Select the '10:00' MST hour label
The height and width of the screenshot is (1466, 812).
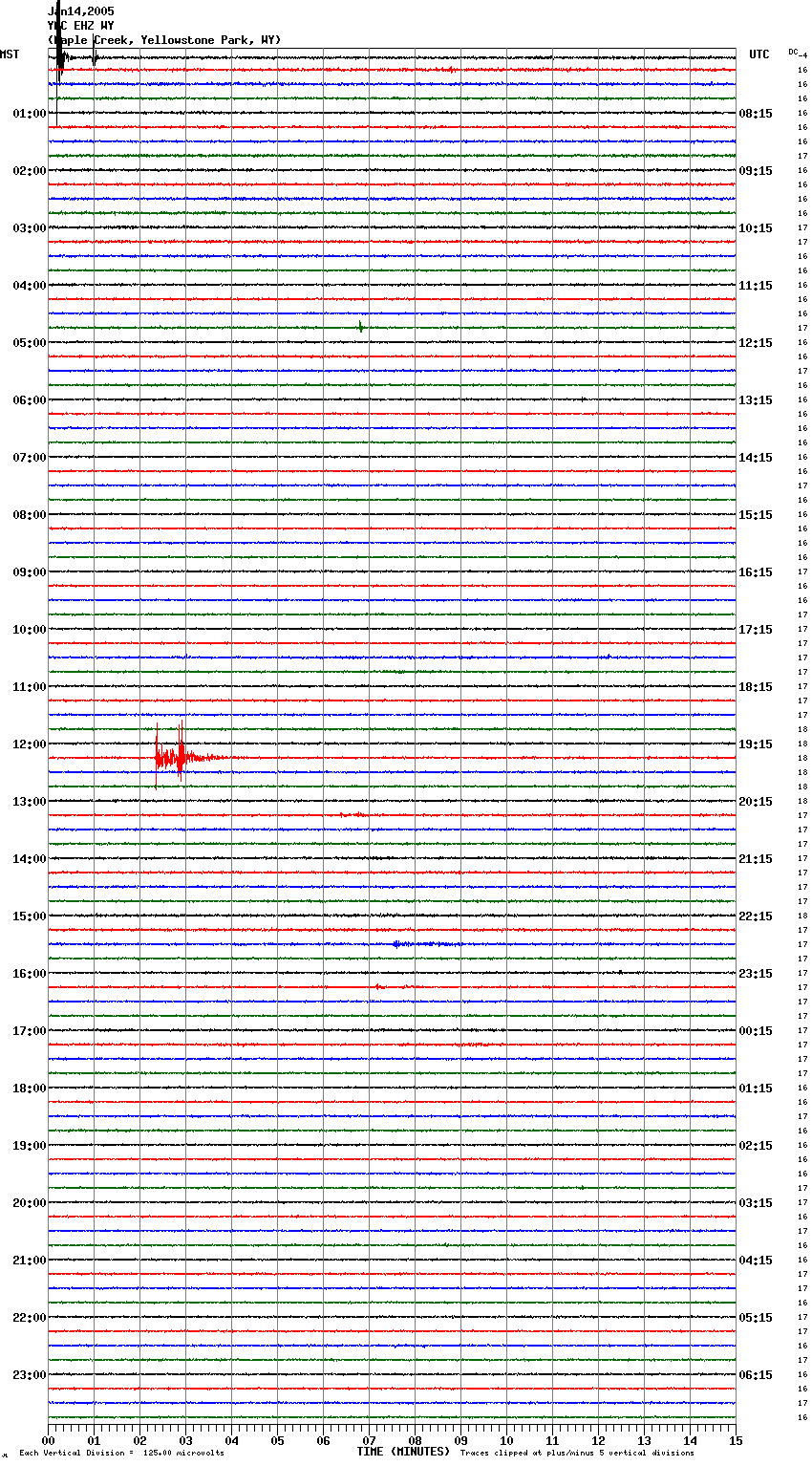click(30, 630)
